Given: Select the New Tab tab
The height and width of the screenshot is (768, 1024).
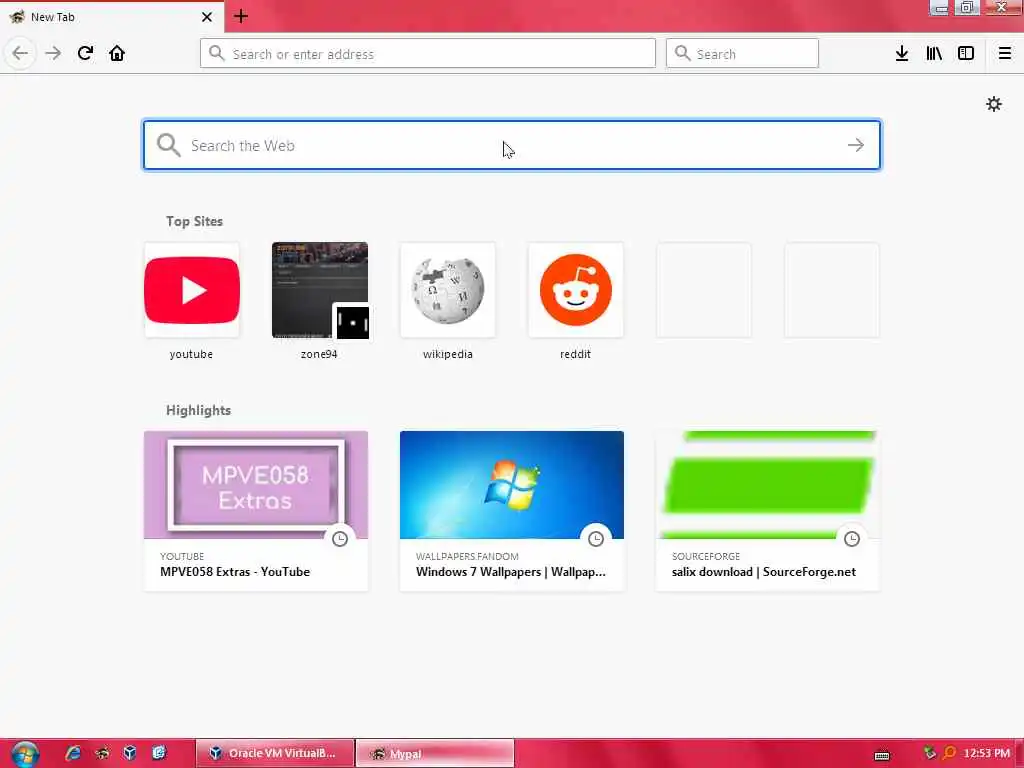Looking at the screenshot, I should click(x=111, y=17).
